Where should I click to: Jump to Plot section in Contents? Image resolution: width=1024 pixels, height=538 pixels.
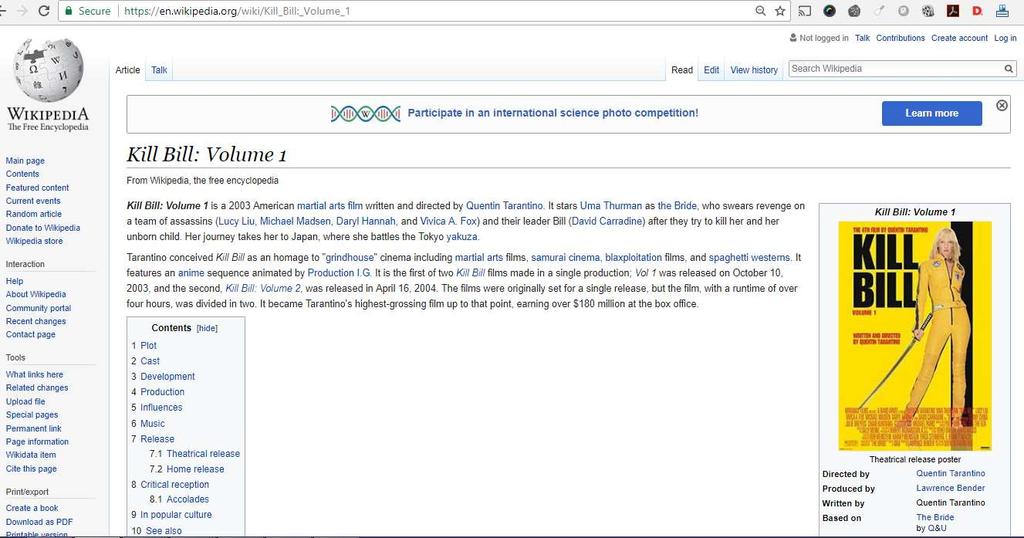(148, 345)
